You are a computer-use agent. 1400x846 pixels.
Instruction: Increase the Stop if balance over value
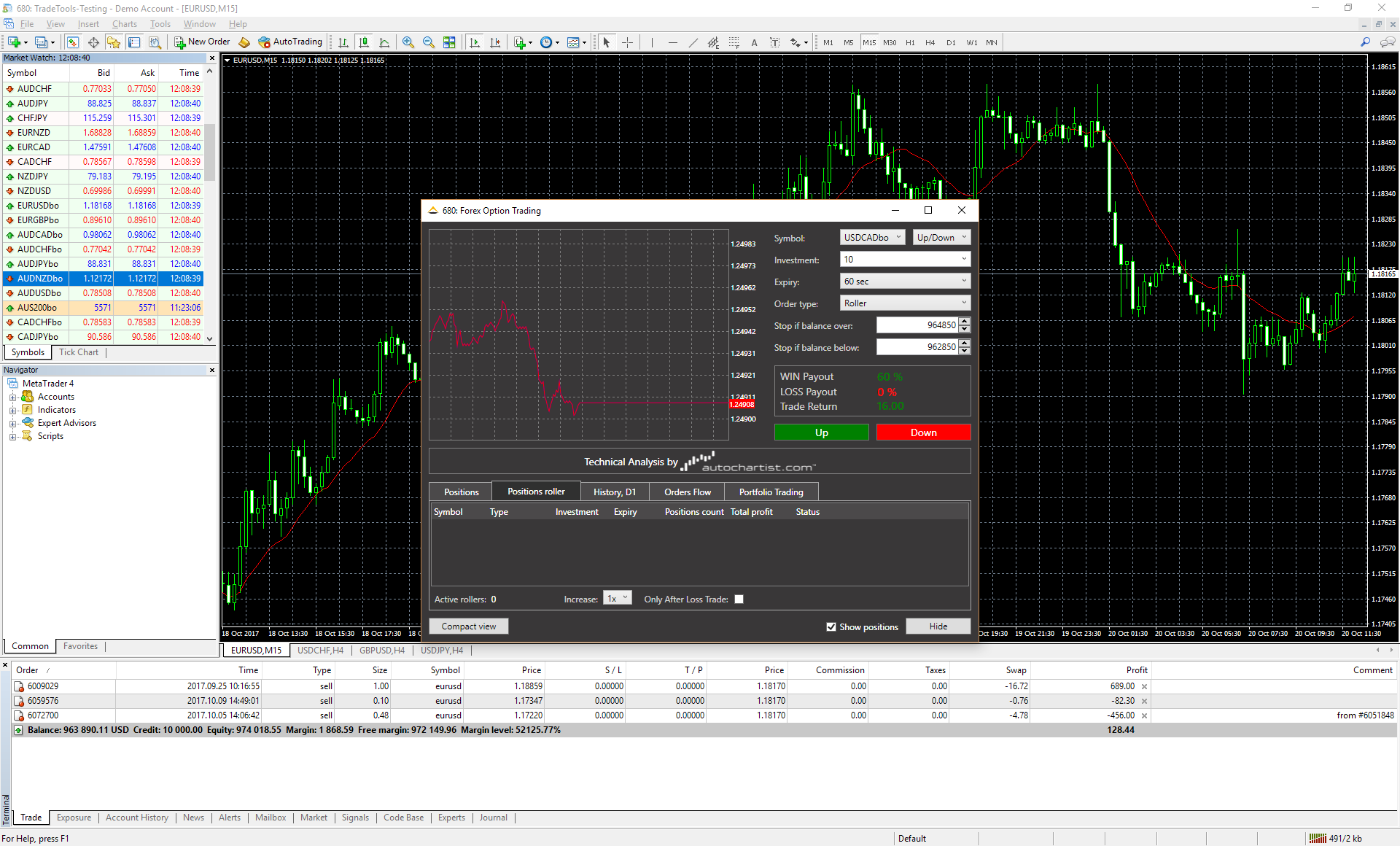[x=965, y=322]
